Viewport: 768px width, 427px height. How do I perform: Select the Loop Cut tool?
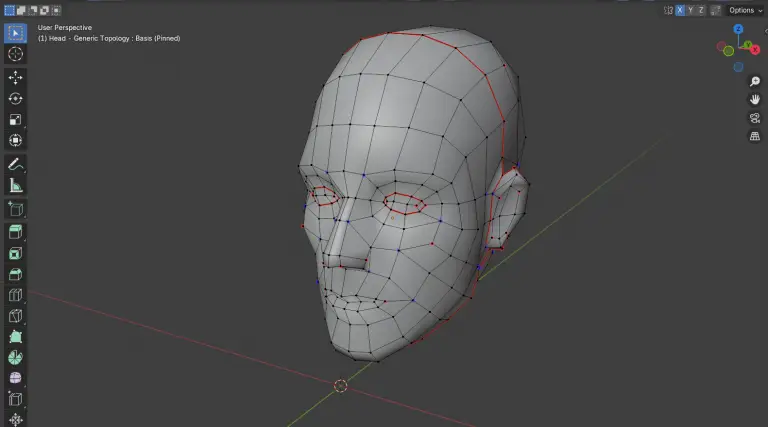(16, 295)
